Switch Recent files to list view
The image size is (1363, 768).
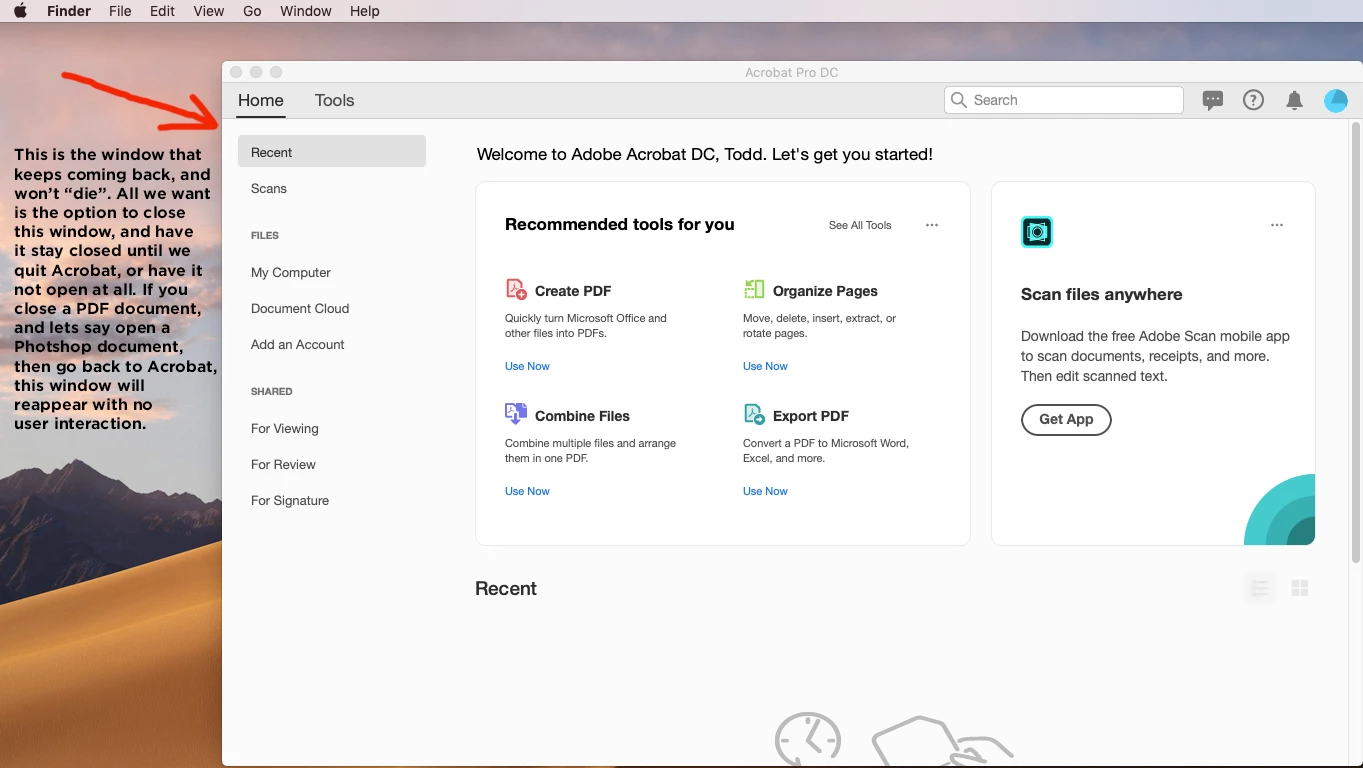tap(1260, 588)
